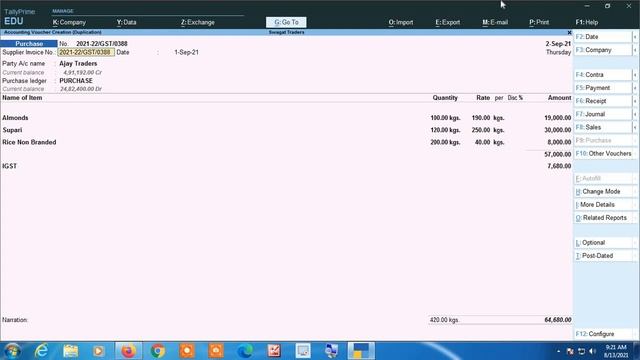Switch to F8: Sales voucher
Viewport: 640px width, 360px height.
pyautogui.click(x=602, y=127)
